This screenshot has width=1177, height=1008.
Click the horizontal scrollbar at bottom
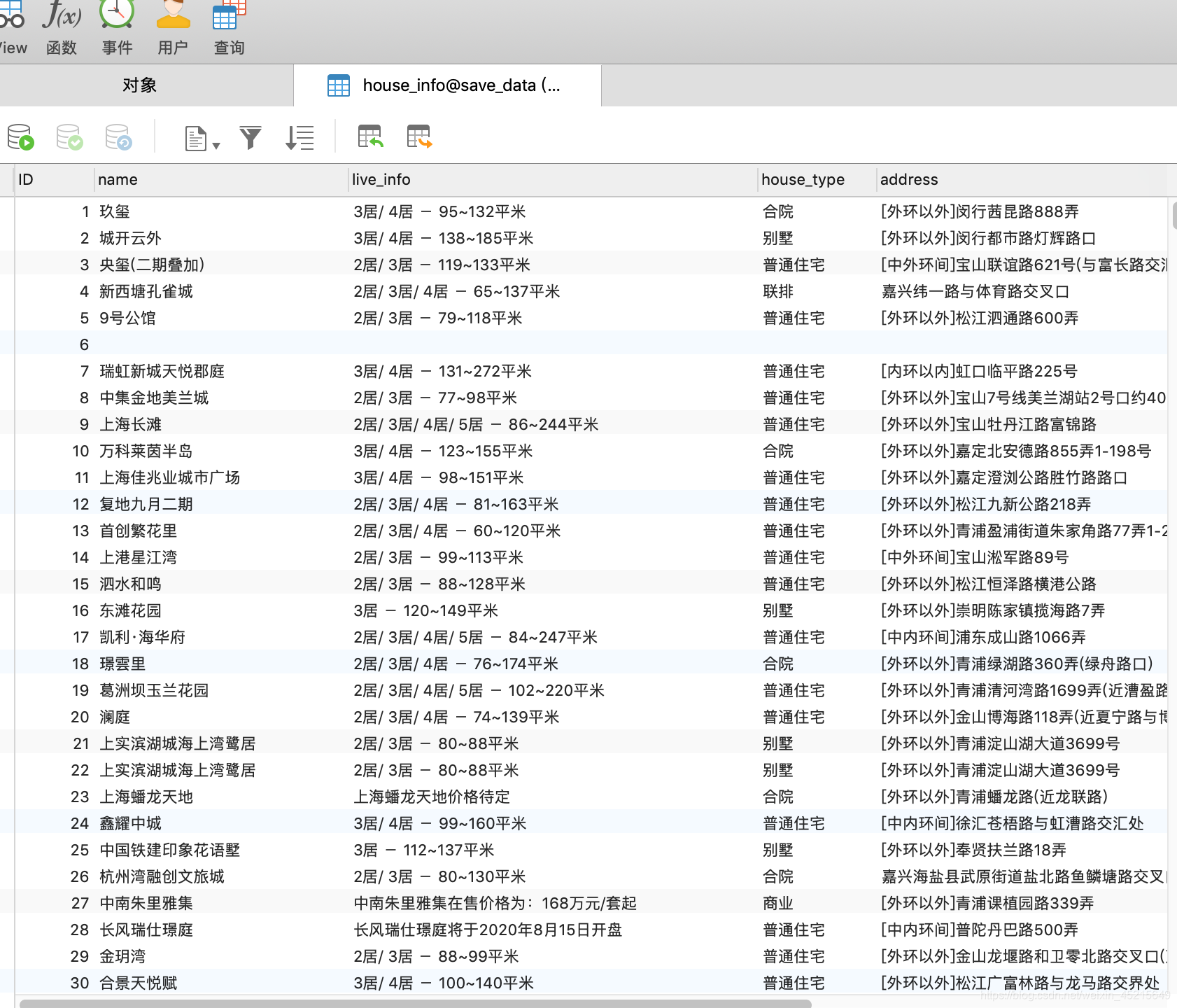[415, 1003]
